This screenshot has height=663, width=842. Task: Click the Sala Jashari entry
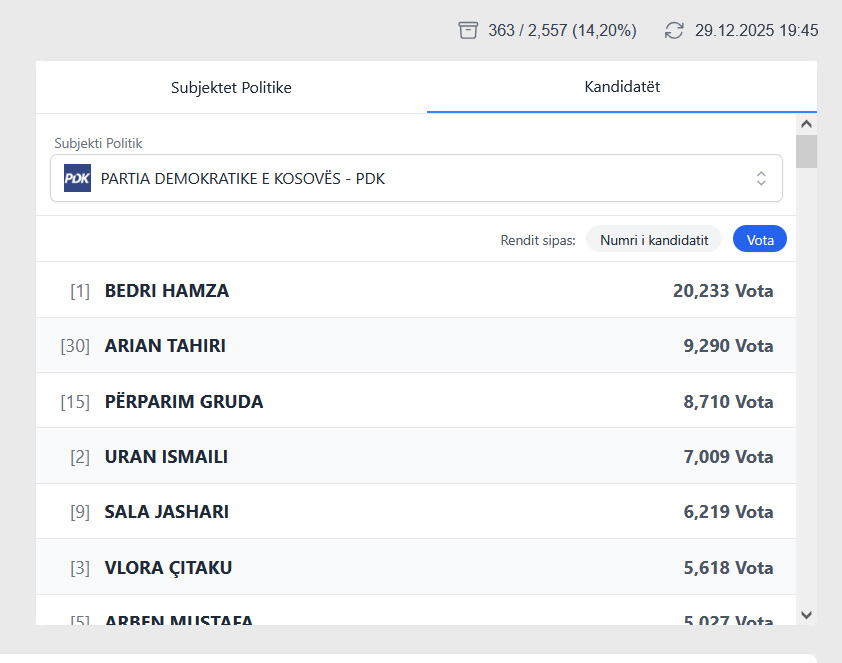[x=167, y=512]
